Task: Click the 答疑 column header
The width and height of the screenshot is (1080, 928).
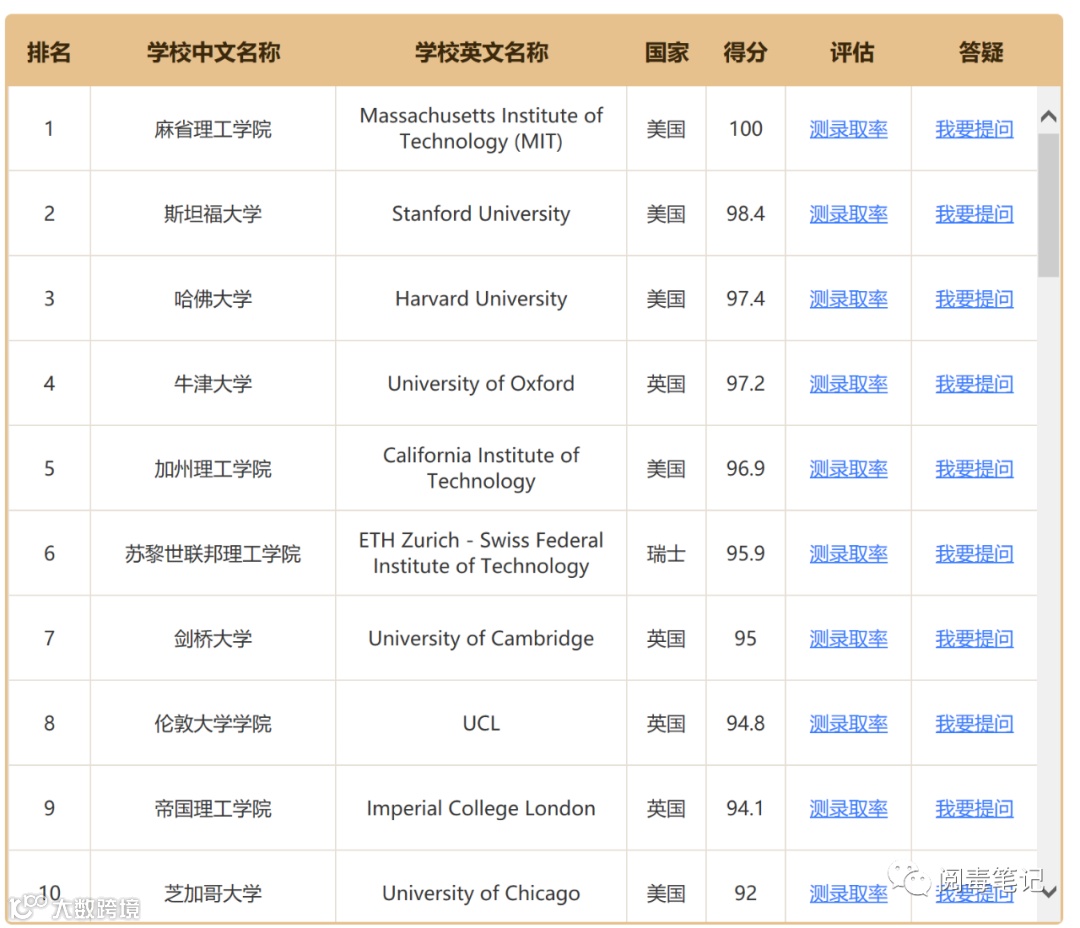Action: pyautogui.click(x=981, y=52)
